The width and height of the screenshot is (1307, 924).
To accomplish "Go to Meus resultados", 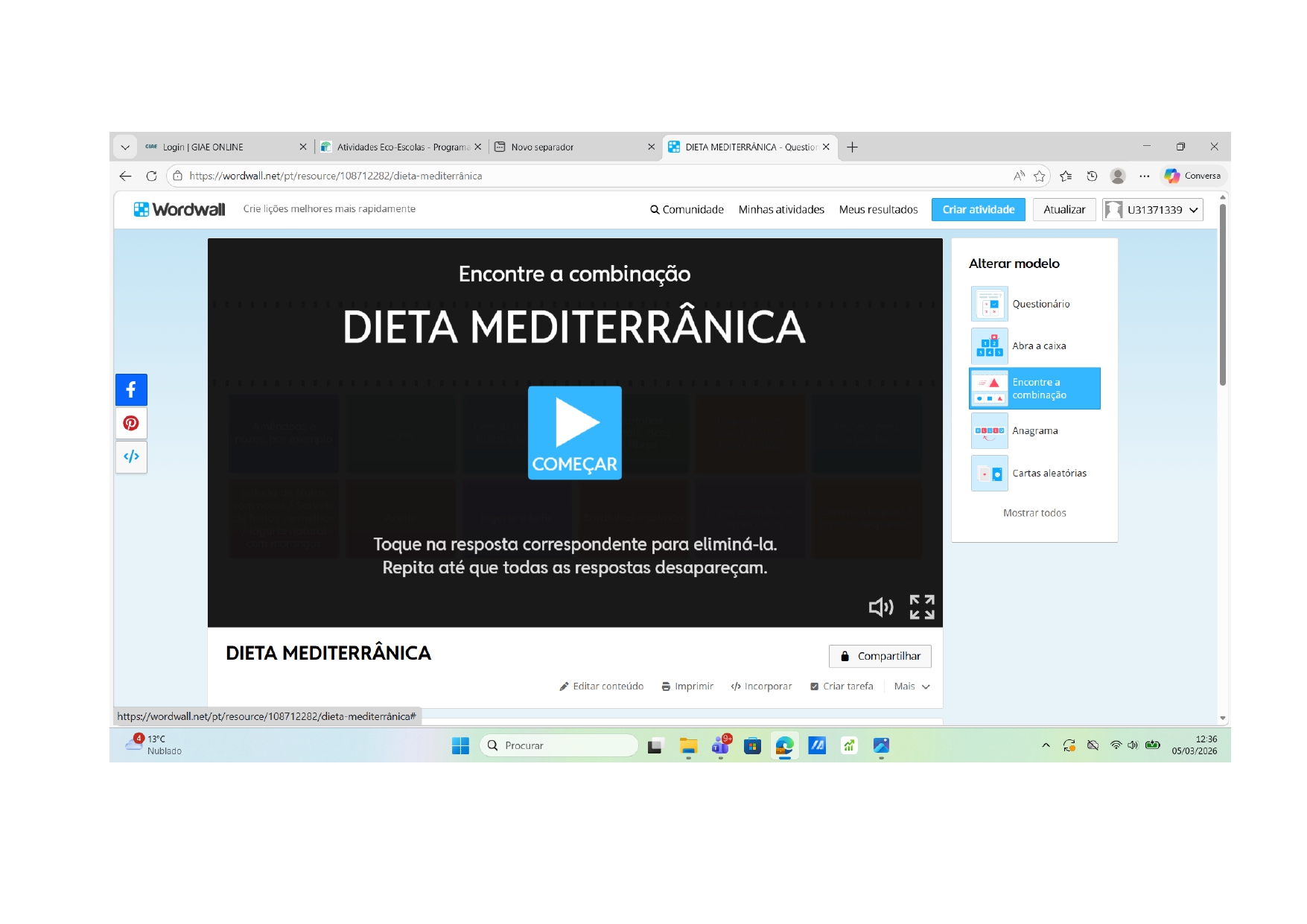I will 878,210.
